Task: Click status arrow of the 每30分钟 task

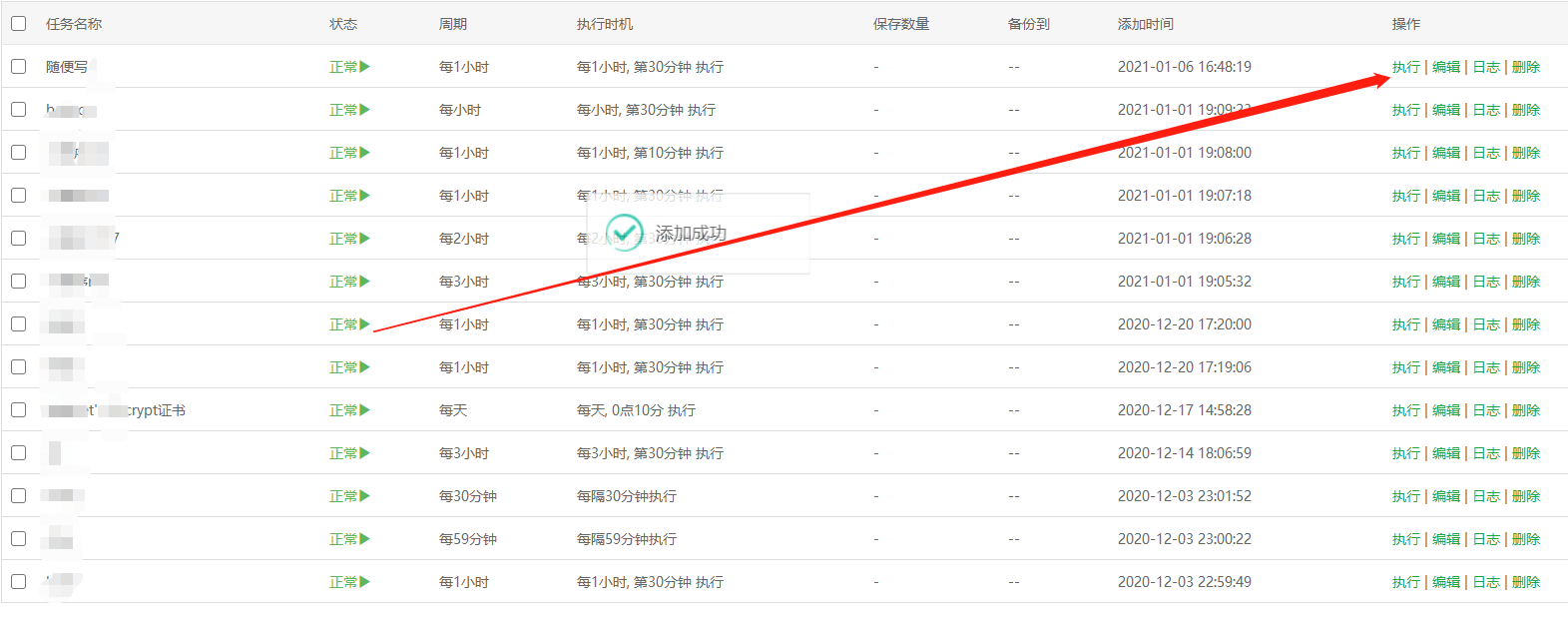Action: (364, 496)
